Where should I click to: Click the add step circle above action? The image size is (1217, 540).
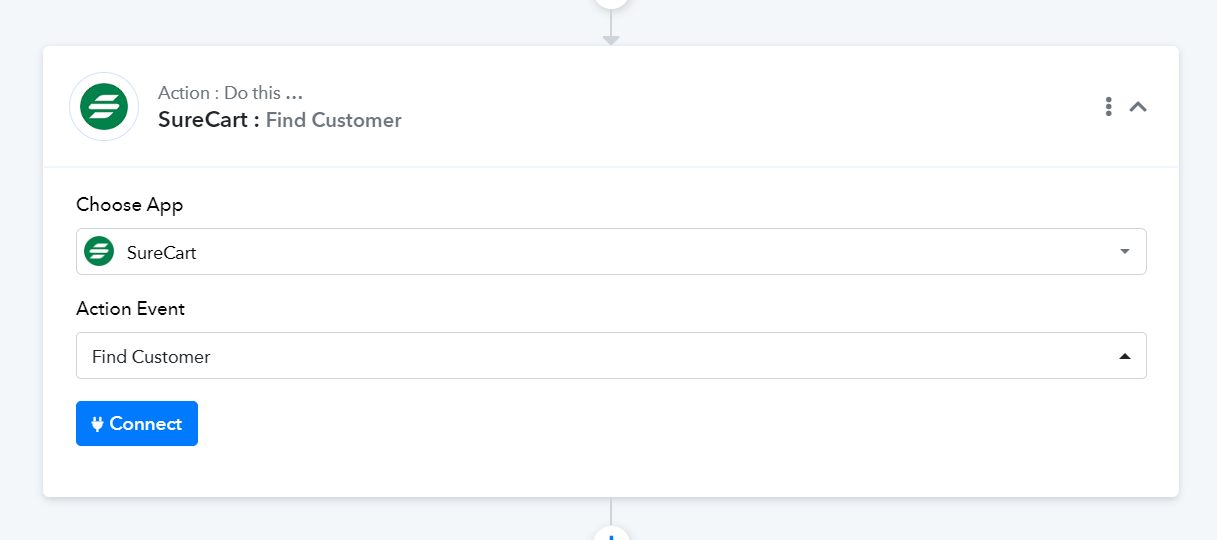(611, 2)
